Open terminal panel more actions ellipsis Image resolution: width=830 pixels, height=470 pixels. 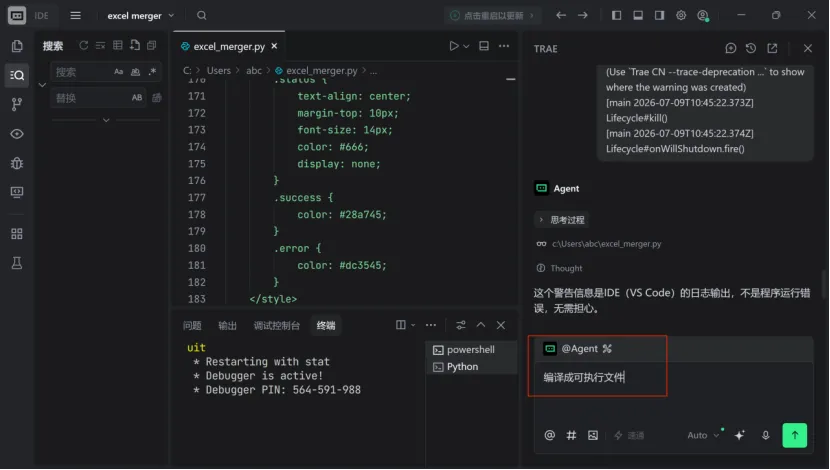coord(431,325)
